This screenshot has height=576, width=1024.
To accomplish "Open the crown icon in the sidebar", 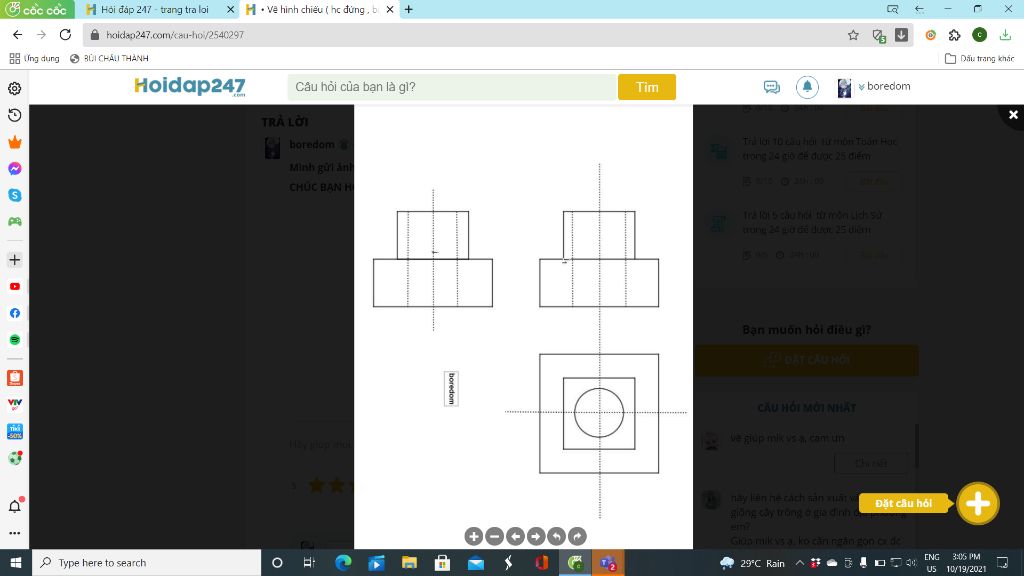I will pyautogui.click(x=14, y=142).
